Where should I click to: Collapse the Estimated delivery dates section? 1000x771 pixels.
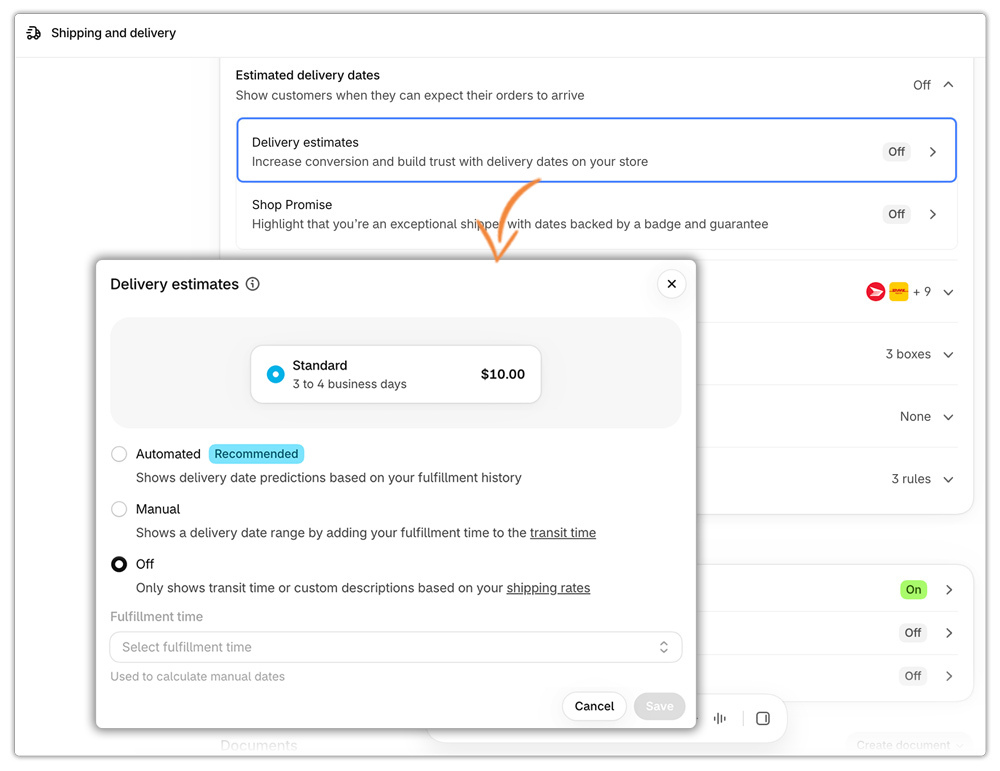pos(948,85)
